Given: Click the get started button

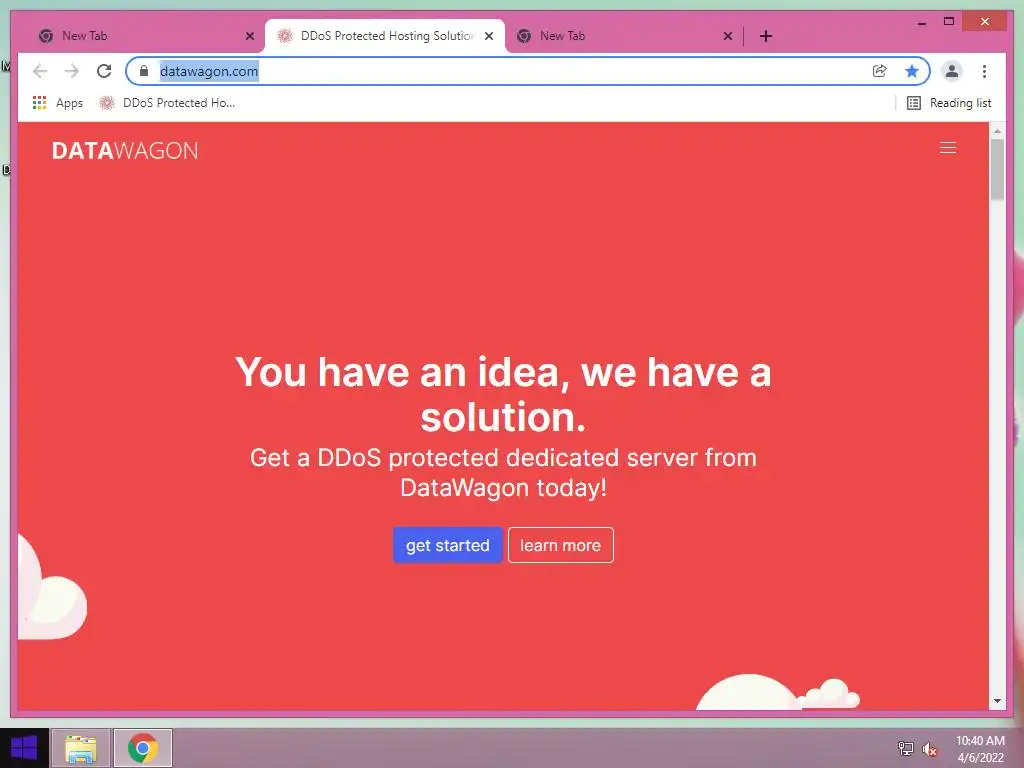Looking at the screenshot, I should click(x=447, y=545).
